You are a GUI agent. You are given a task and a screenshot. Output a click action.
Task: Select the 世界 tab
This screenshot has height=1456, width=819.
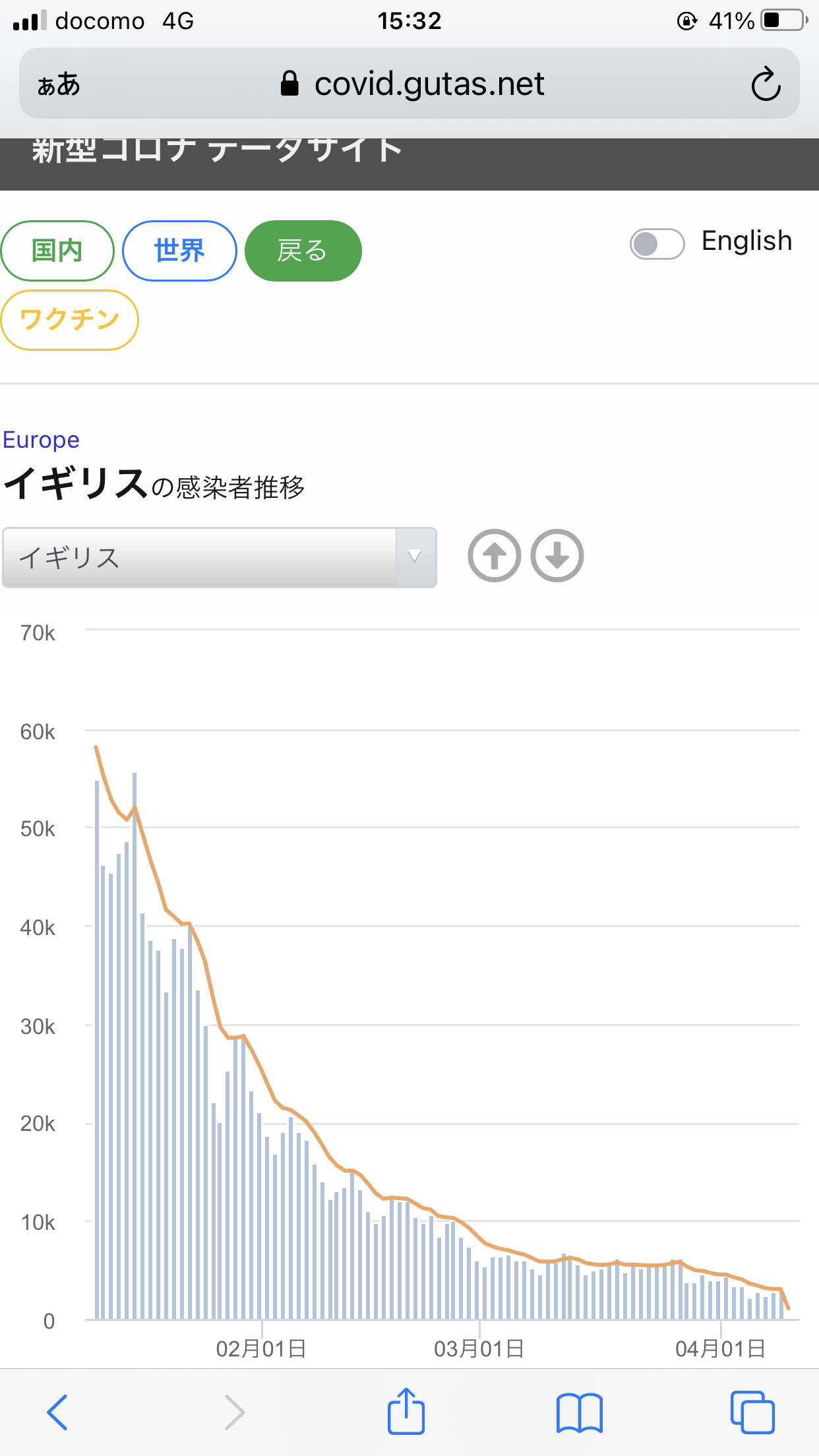pos(179,251)
